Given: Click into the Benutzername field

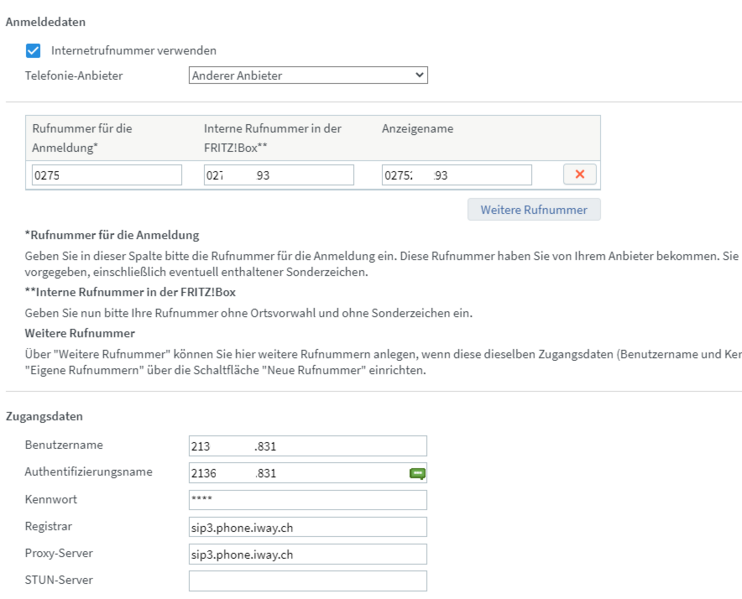Looking at the screenshot, I should click(x=308, y=446).
